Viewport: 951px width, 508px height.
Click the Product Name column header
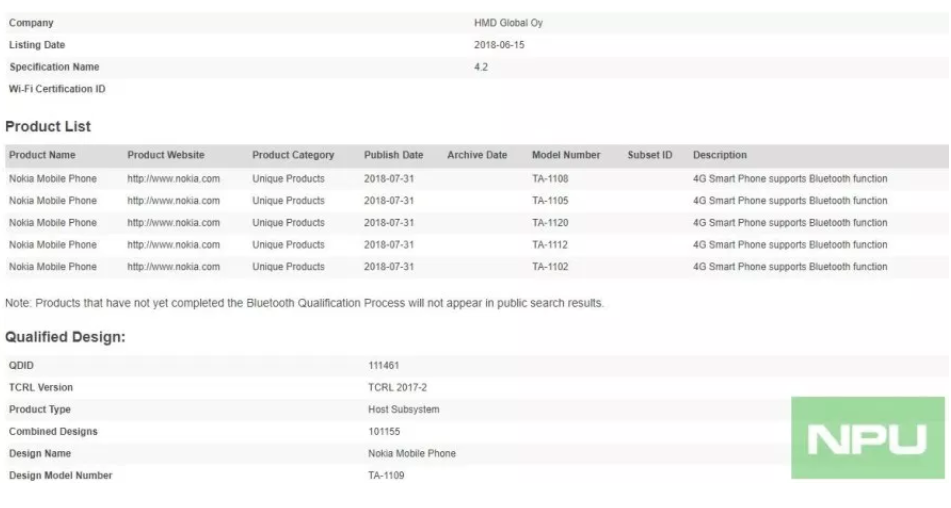click(42, 155)
